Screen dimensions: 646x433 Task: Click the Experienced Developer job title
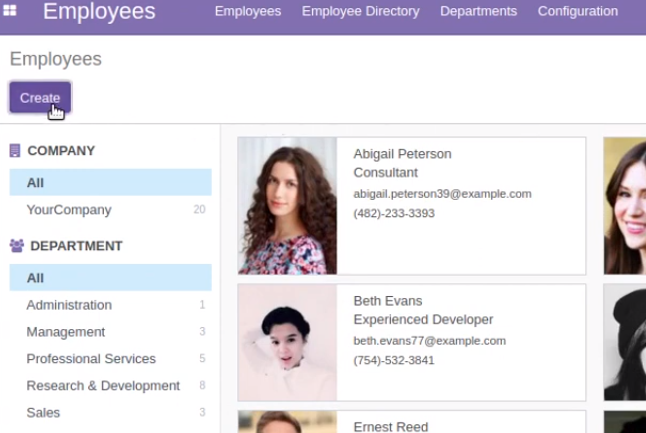(423, 320)
